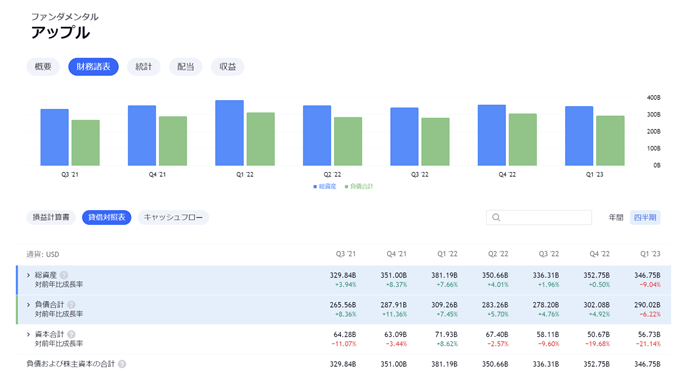Open the 収益 tab
Image resolution: width=680 pixels, height=373 pixels.
click(x=228, y=67)
